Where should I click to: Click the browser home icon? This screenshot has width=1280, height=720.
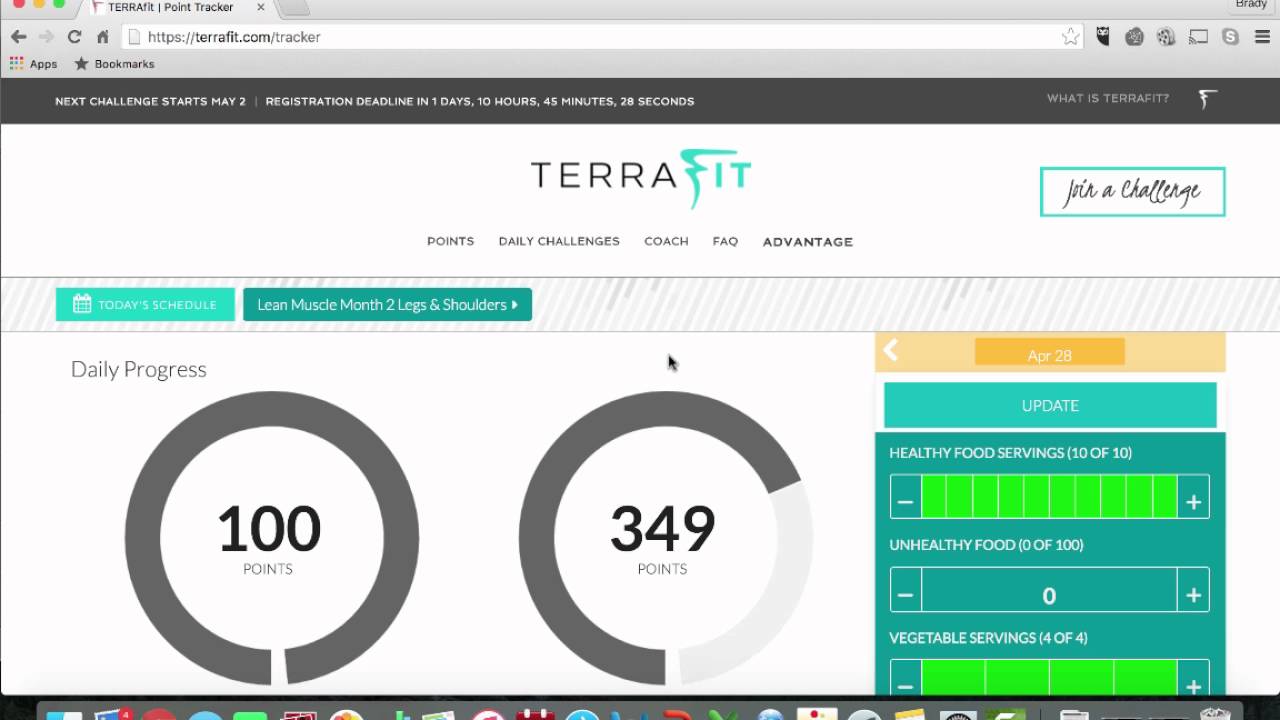[x=102, y=37]
